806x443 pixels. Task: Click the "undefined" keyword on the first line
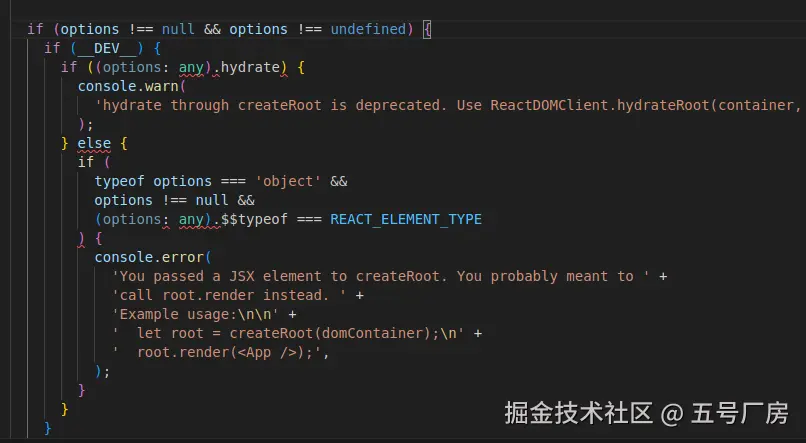368,29
